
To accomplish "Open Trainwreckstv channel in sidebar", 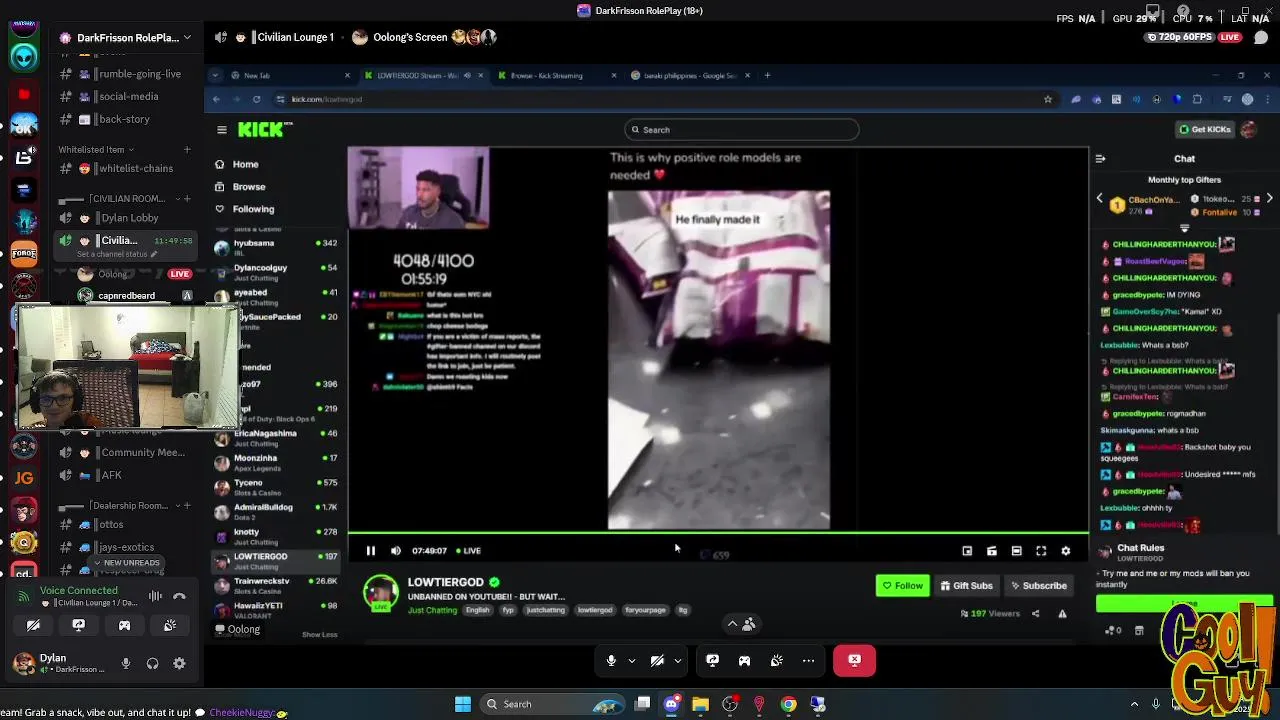I will pos(276,585).
